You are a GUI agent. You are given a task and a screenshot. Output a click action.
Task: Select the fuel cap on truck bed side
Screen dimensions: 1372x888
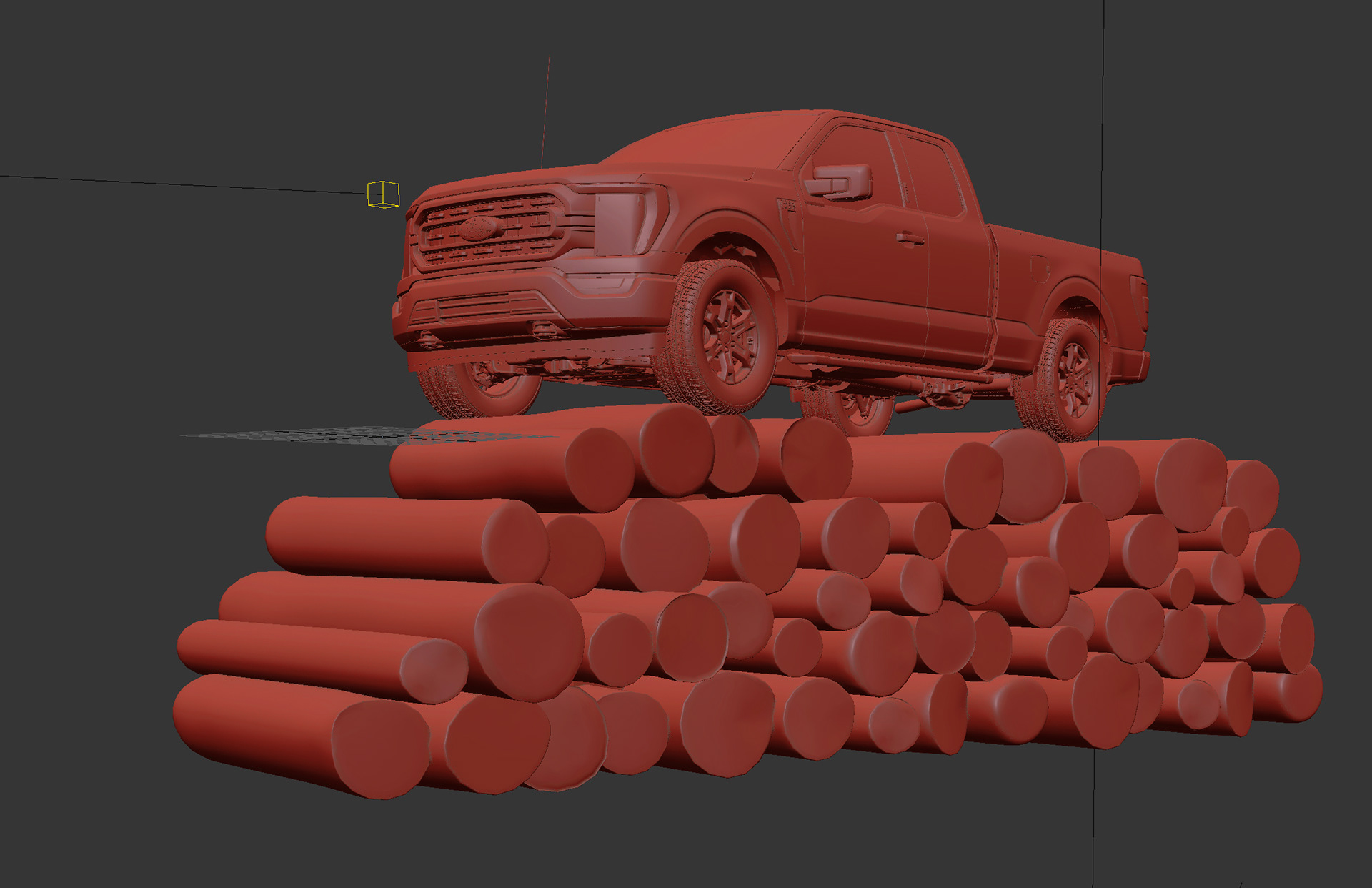pyautogui.click(x=1039, y=267)
